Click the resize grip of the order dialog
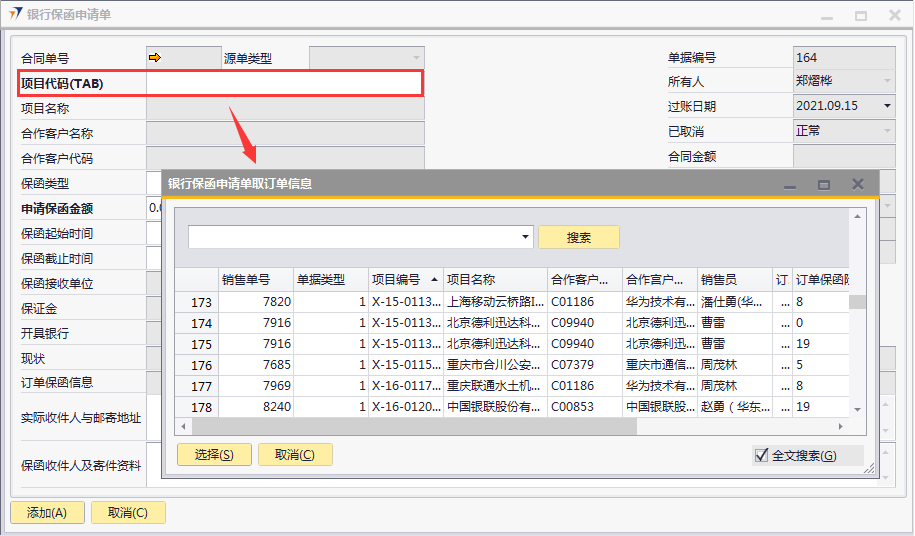The width and height of the screenshot is (915, 536). 869,466
